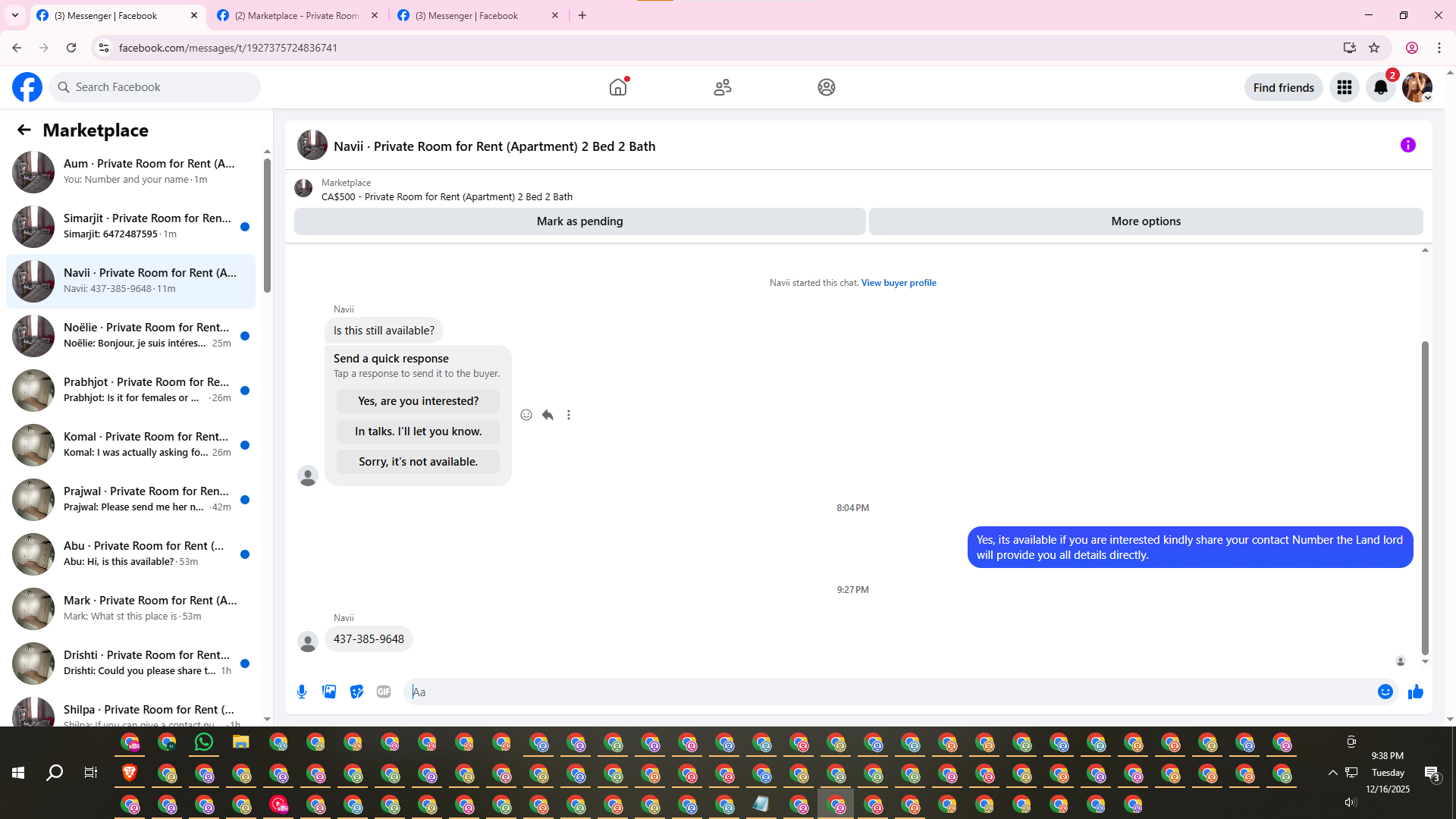
Task: Click the browser address bar URL
Action: click(228, 48)
